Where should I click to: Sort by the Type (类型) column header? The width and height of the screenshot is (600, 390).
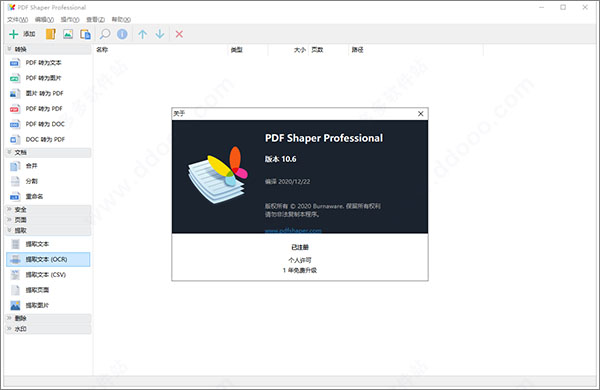click(248, 50)
